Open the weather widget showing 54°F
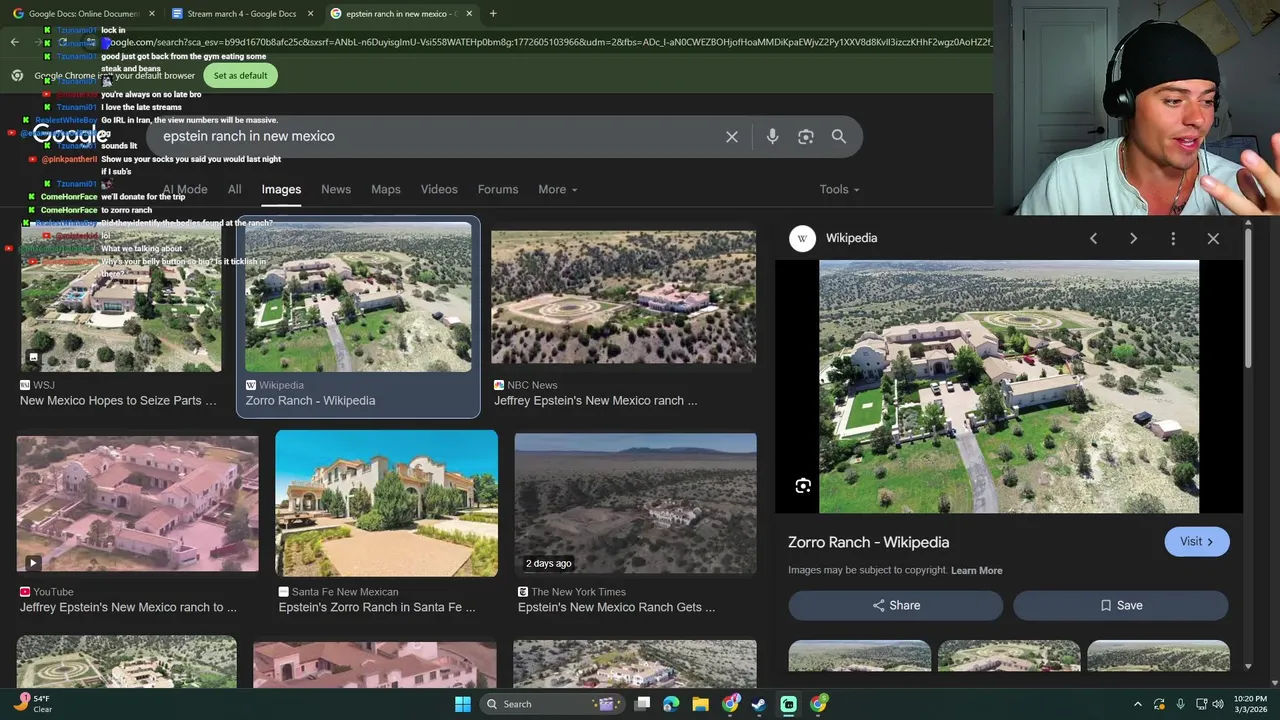 33,704
